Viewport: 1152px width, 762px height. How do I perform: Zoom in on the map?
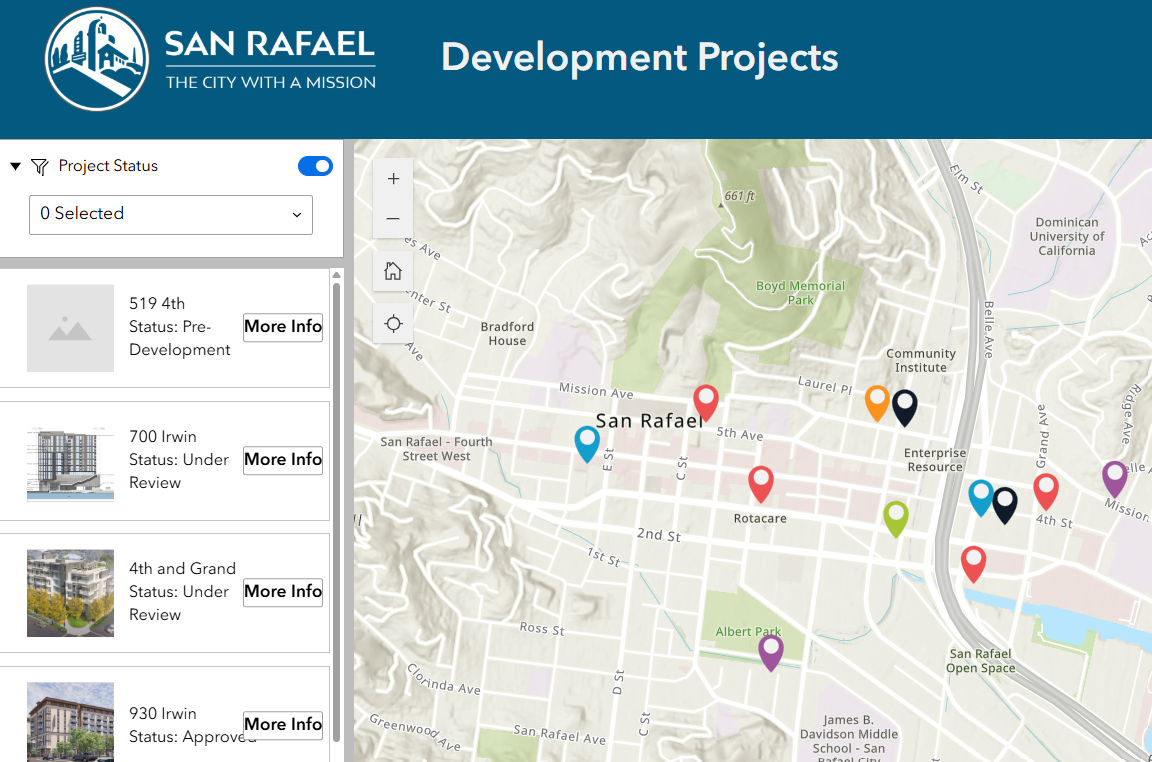coord(393,179)
